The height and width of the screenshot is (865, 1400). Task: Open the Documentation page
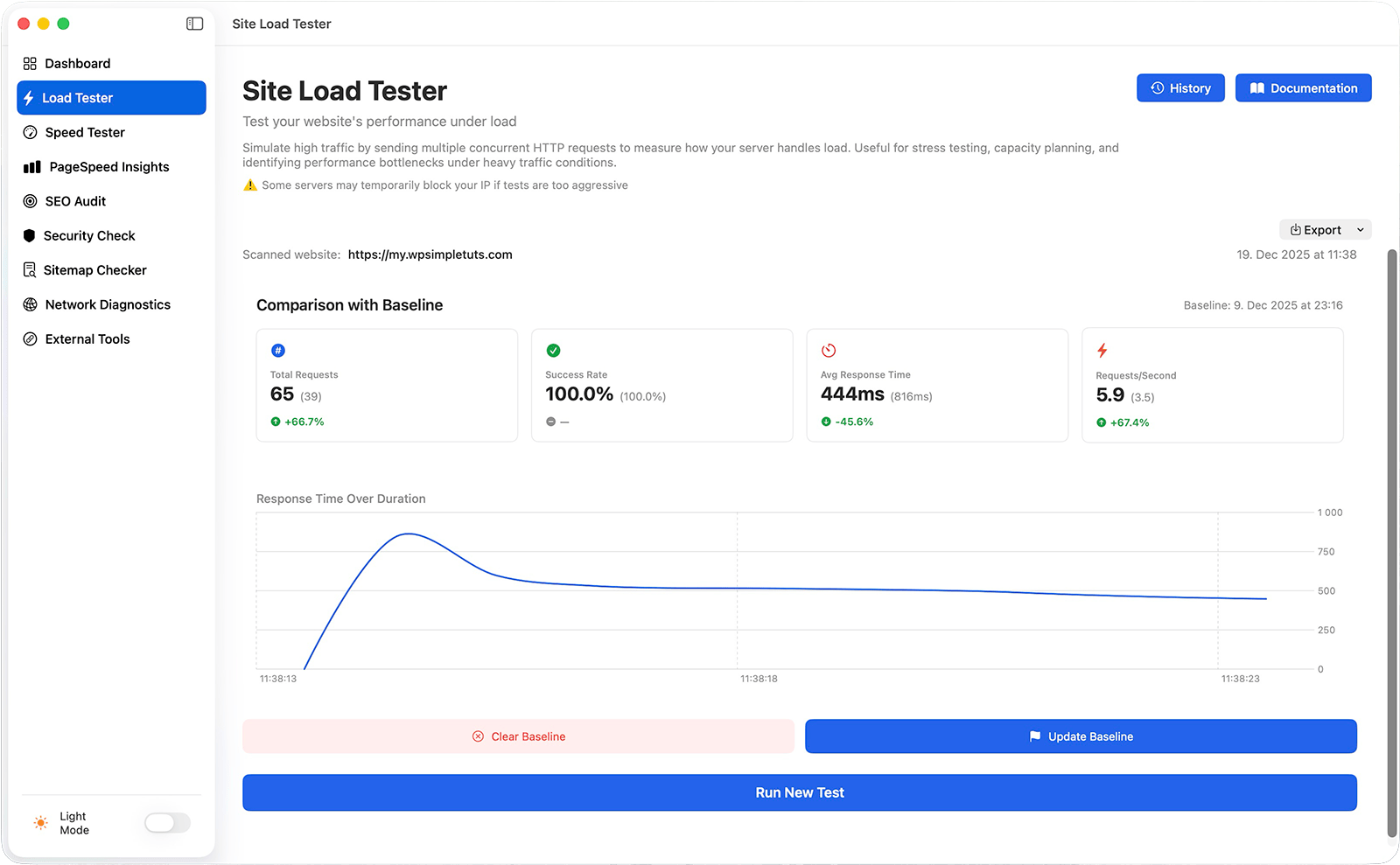click(1303, 87)
